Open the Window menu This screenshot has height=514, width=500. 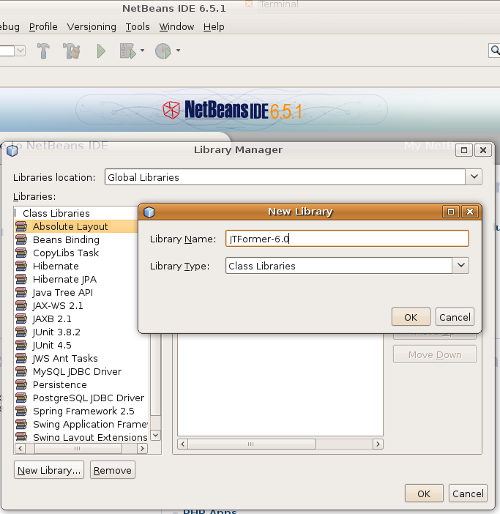pos(176,27)
